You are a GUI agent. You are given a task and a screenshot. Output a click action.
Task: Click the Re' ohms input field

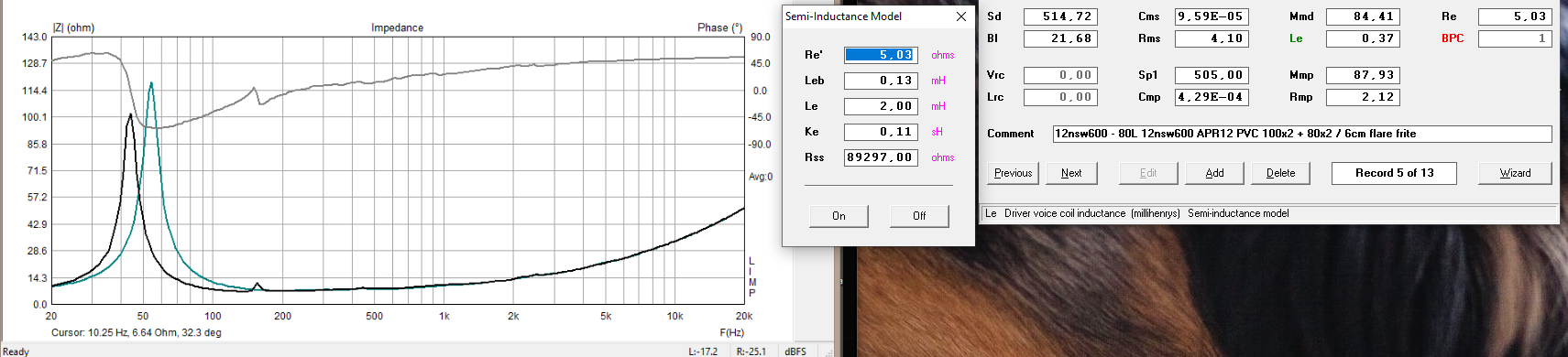pyautogui.click(x=881, y=55)
